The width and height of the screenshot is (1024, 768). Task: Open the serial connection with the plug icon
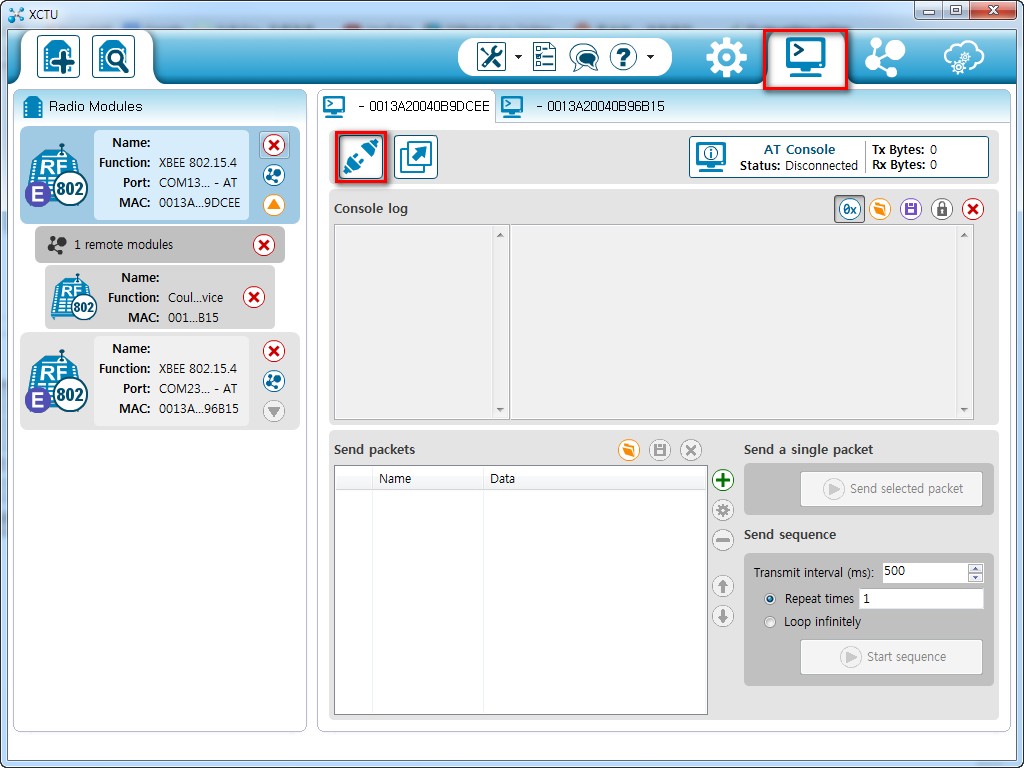click(360, 158)
